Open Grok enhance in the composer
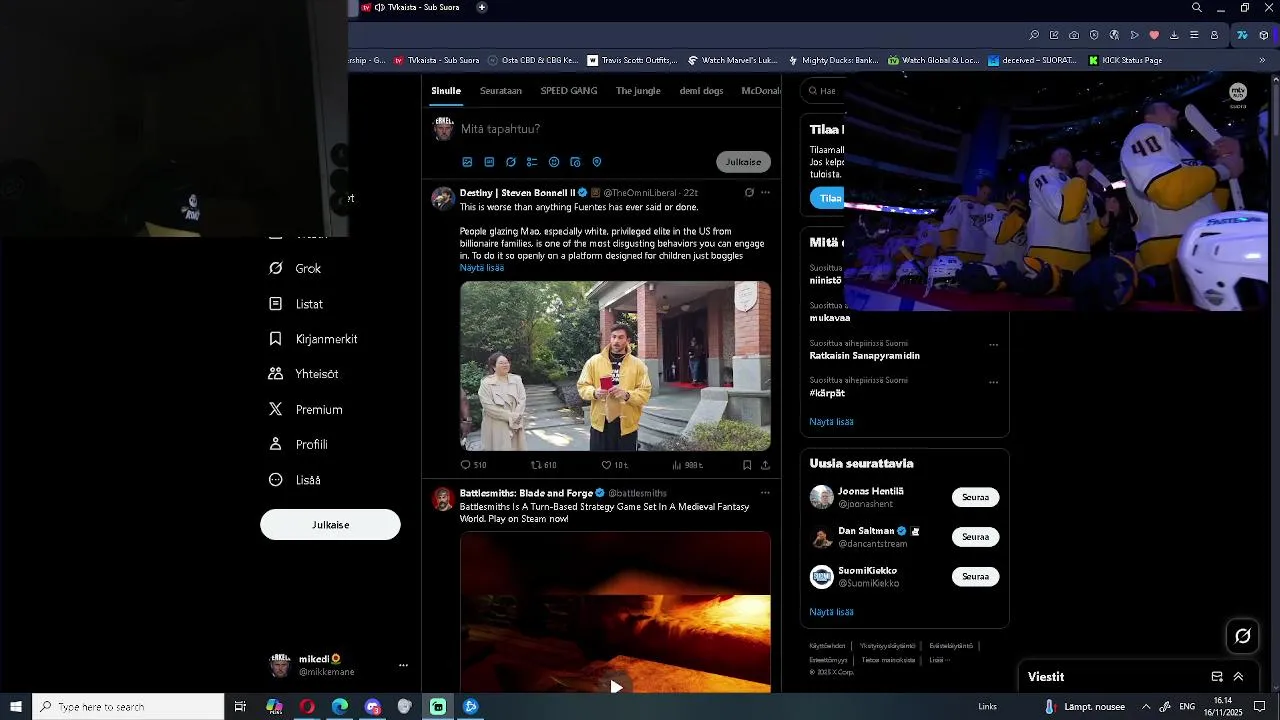 tap(510, 162)
